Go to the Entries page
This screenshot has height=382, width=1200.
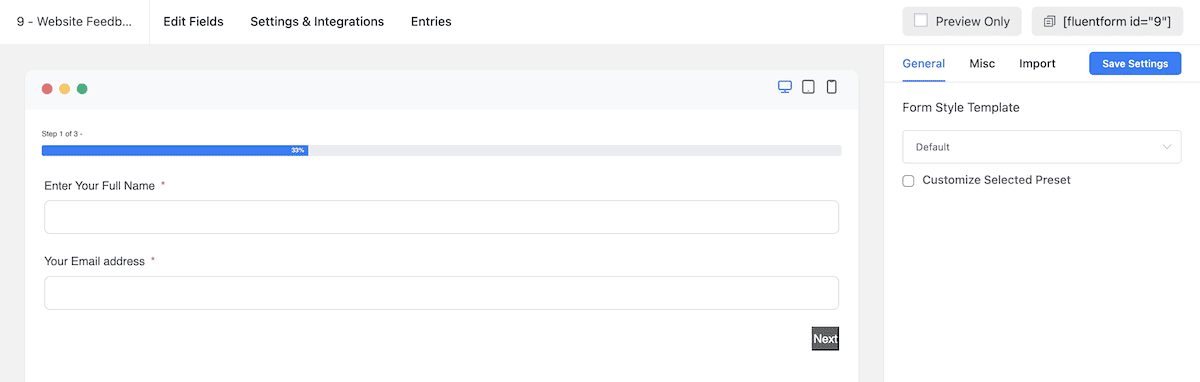[x=431, y=21]
